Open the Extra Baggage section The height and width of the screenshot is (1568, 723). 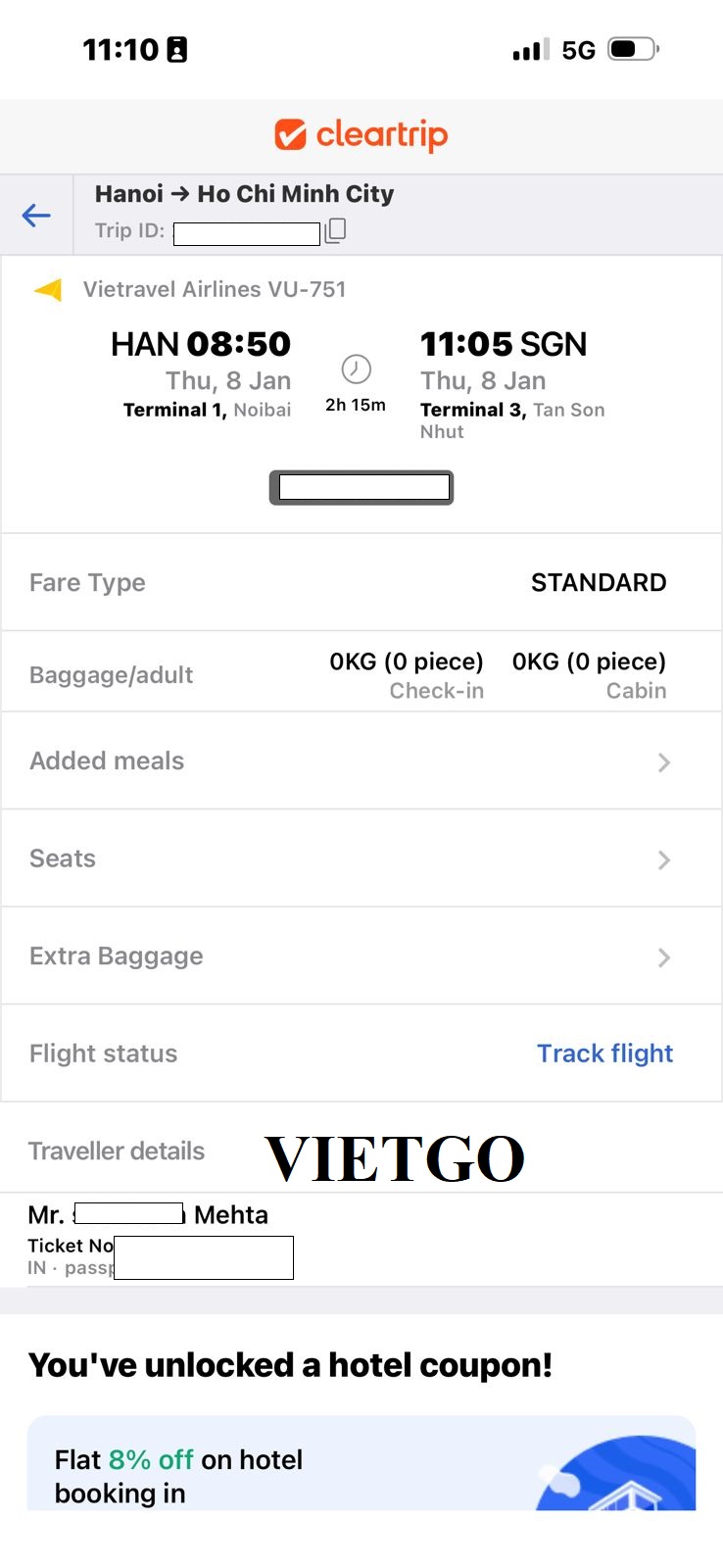(x=117, y=956)
